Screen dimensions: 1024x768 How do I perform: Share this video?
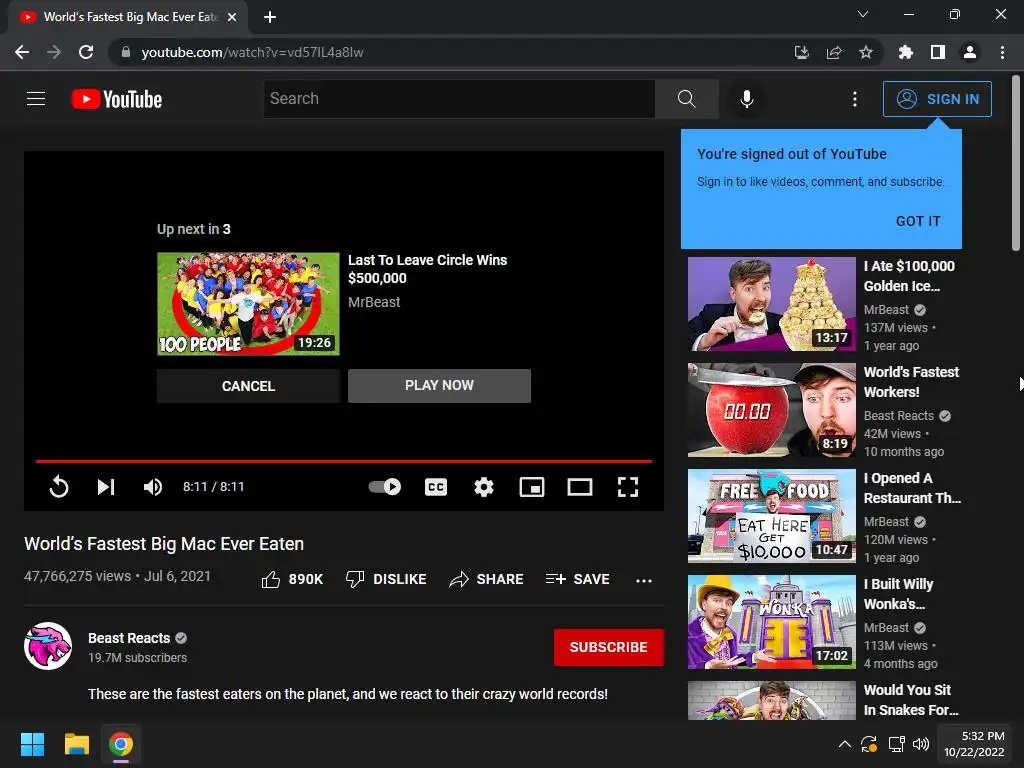(487, 579)
